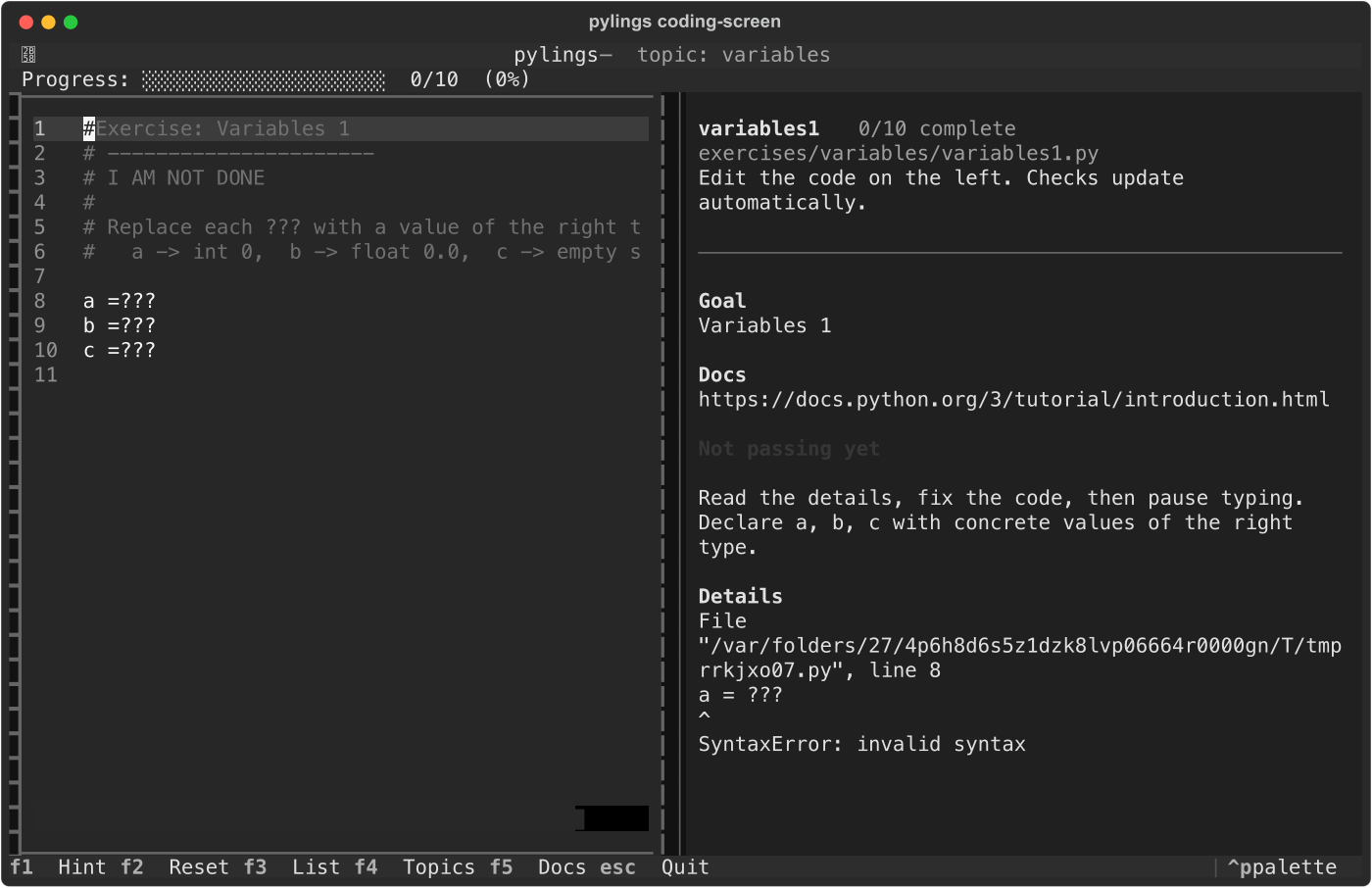This screenshot has height=888, width=1372.
Task: Click line 1 'Exercise: Variables 1' comment
Action: [217, 129]
